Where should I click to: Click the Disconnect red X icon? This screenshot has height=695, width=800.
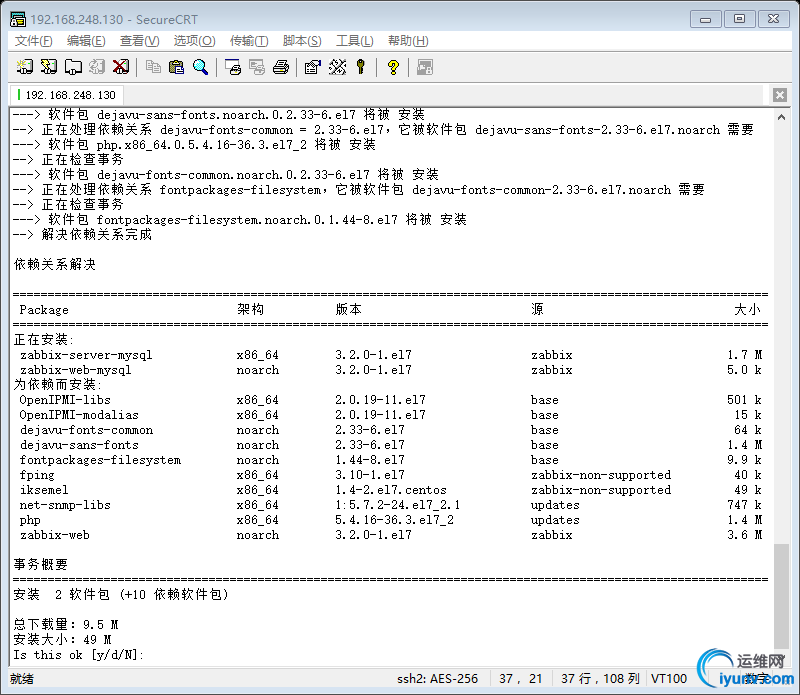click(121, 67)
